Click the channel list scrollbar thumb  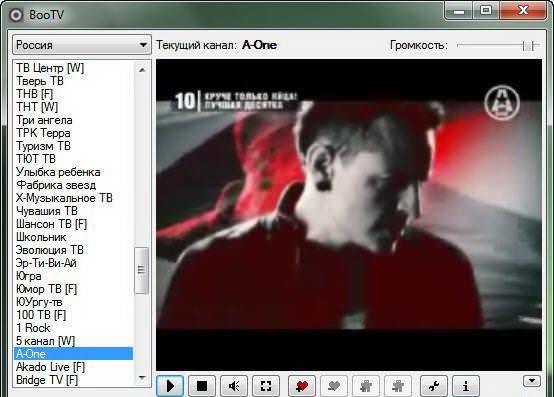[x=142, y=271]
